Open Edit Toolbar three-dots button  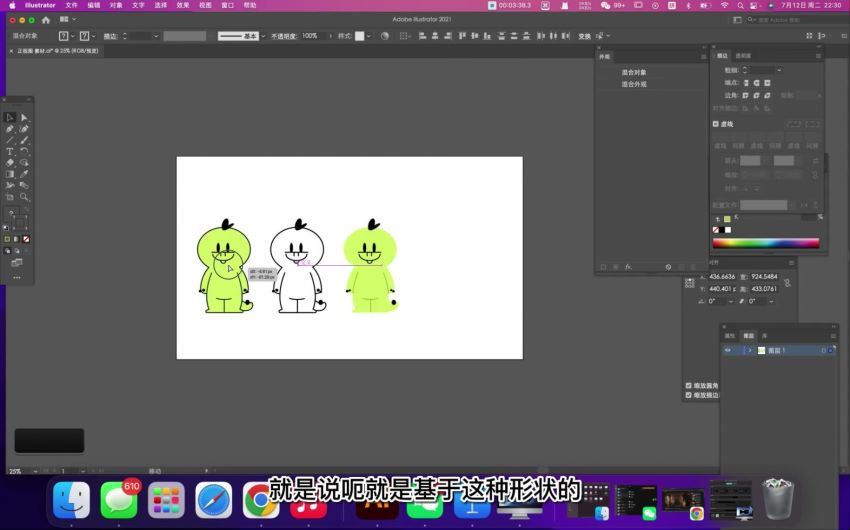(x=17, y=277)
